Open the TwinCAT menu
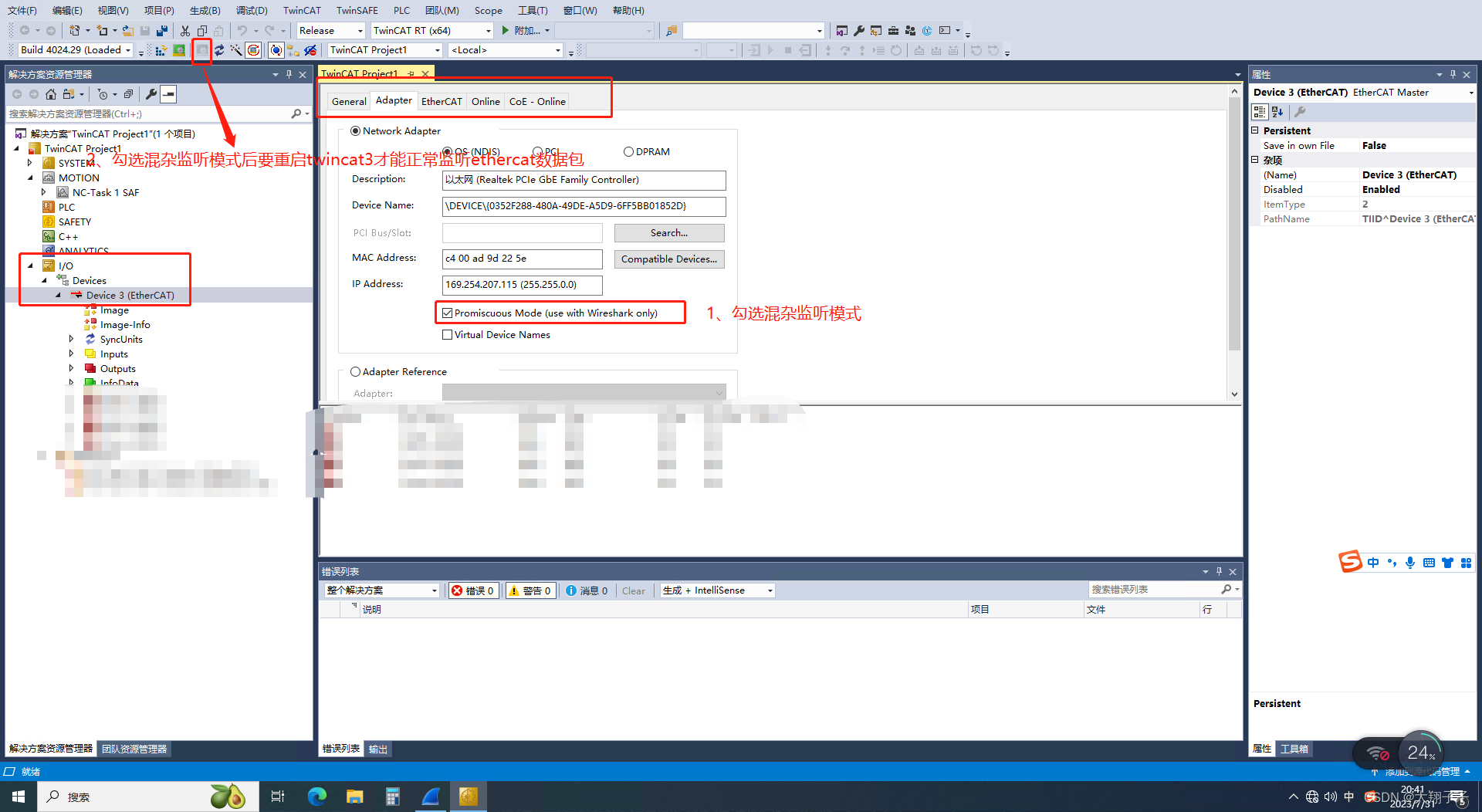Viewport: 1482px width, 812px height. (302, 10)
